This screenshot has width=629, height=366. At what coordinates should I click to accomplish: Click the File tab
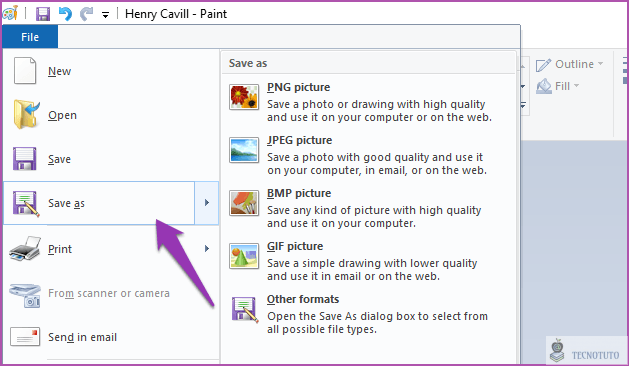tap(30, 37)
